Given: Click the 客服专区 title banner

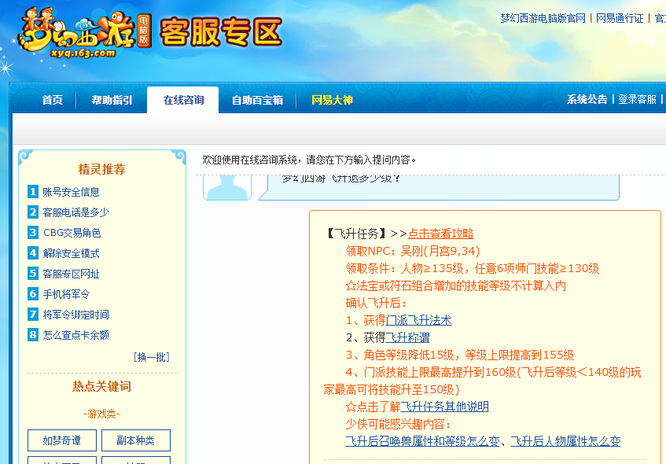Looking at the screenshot, I should [221, 32].
